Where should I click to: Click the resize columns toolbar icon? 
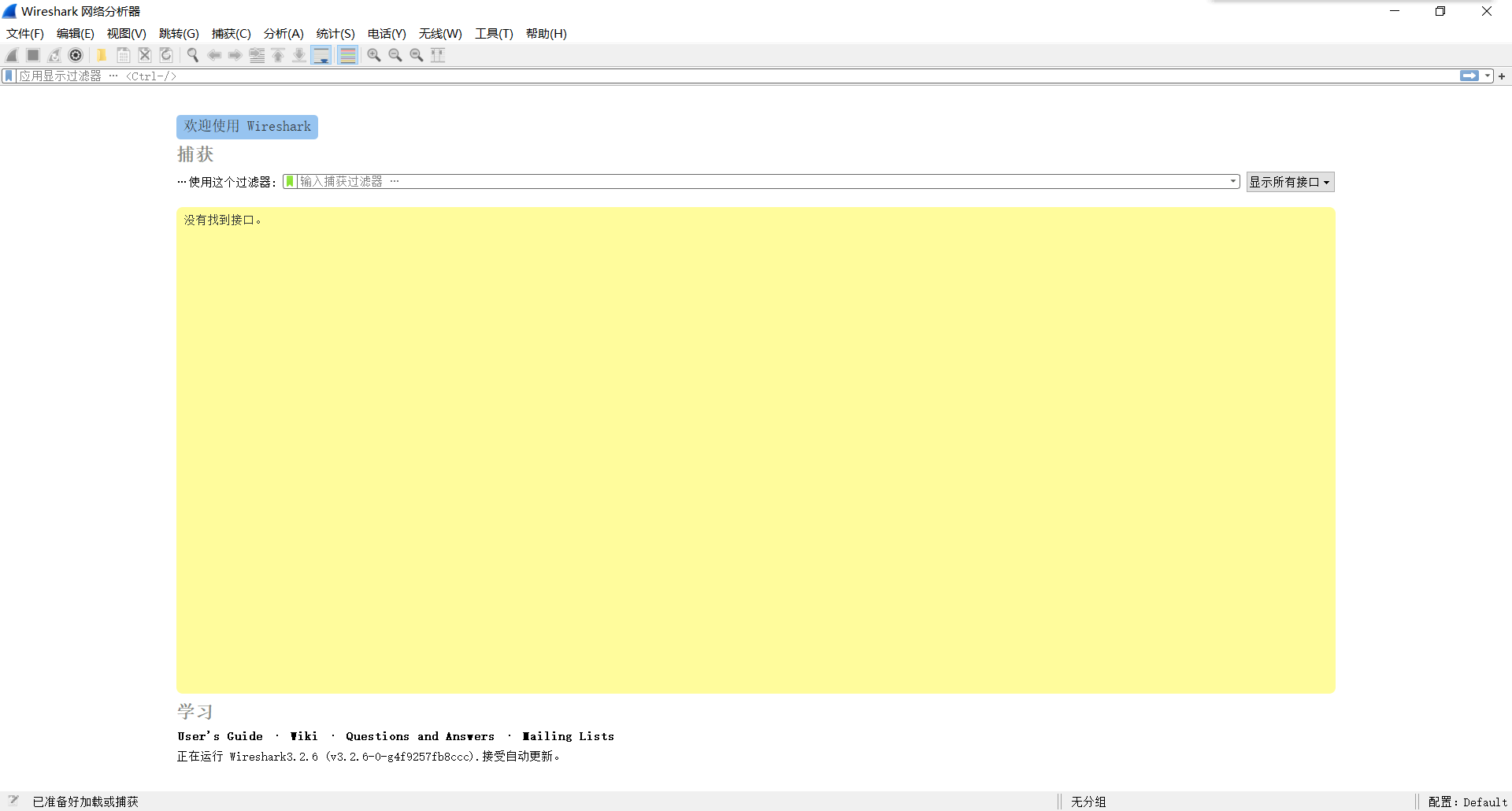pyautogui.click(x=438, y=55)
